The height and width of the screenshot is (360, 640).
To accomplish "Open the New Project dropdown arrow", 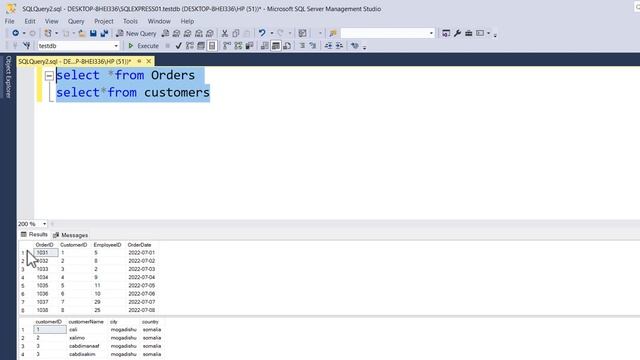I will click(56, 33).
